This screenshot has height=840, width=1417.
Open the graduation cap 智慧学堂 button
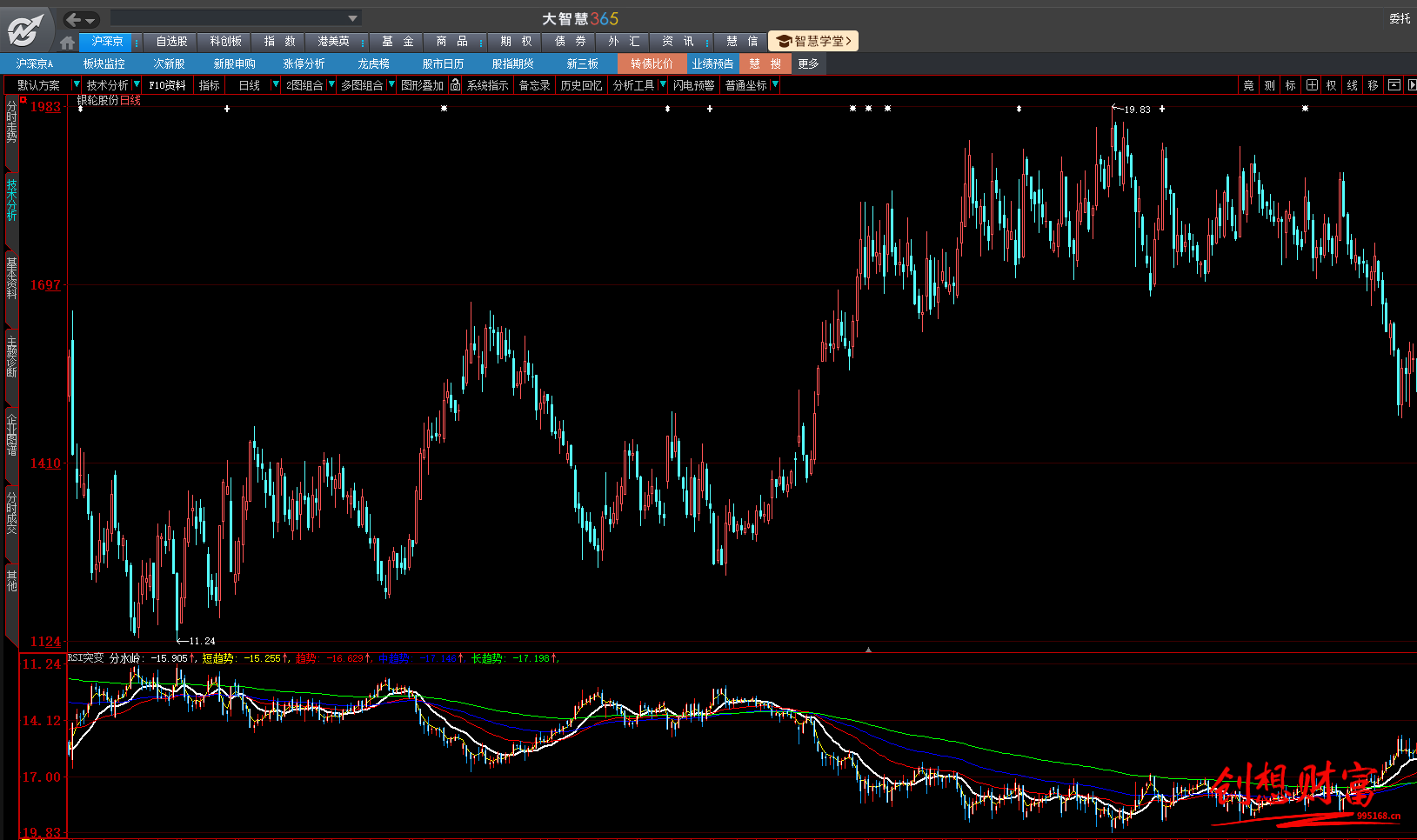[812, 41]
